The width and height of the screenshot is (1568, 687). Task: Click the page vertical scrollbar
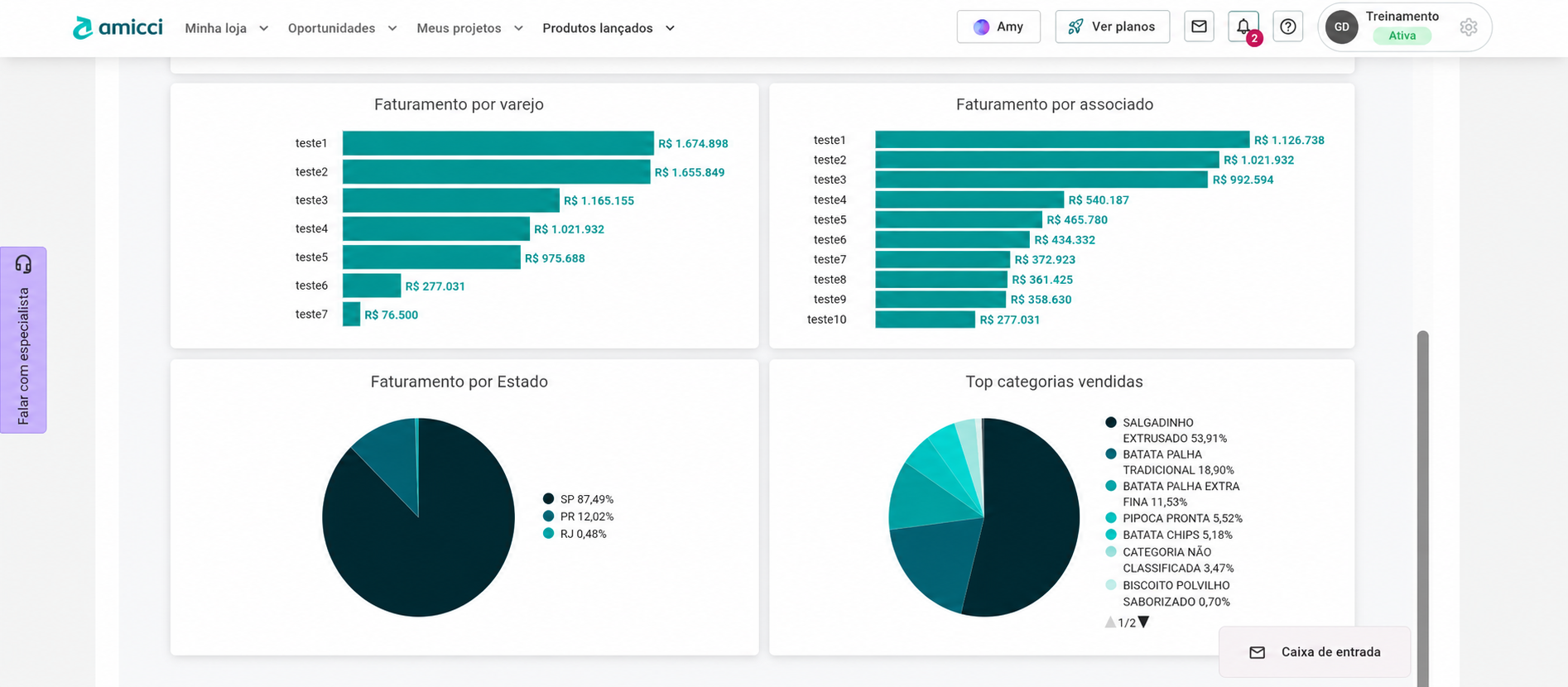(1422, 509)
